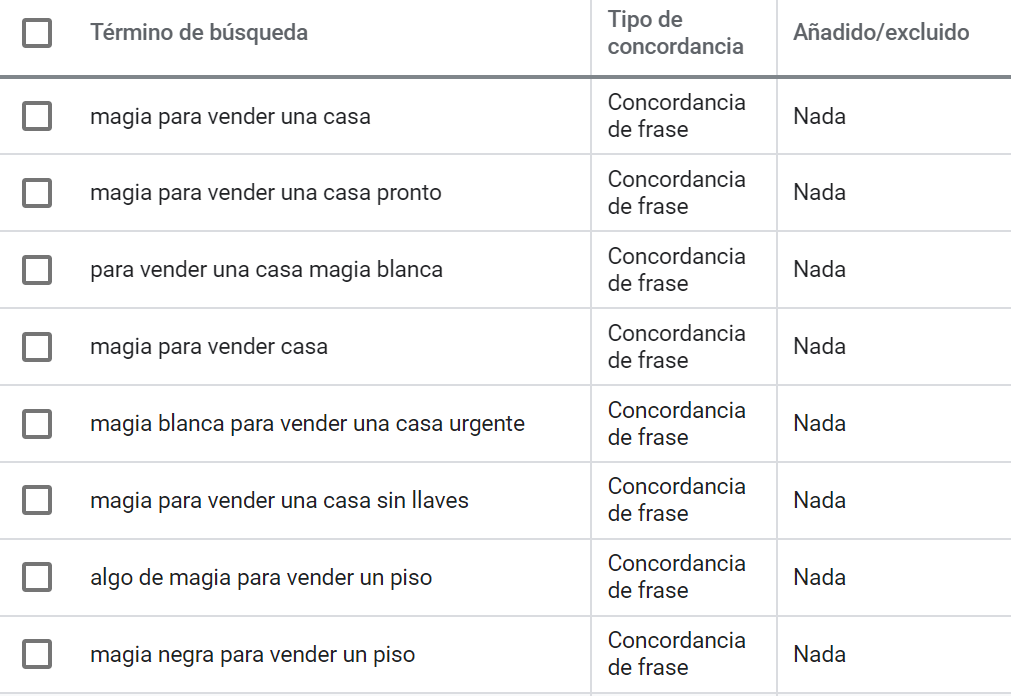Viewport: 1011px width, 696px height.
Task: Click 'Nada' status in the first row
Action: [819, 116]
